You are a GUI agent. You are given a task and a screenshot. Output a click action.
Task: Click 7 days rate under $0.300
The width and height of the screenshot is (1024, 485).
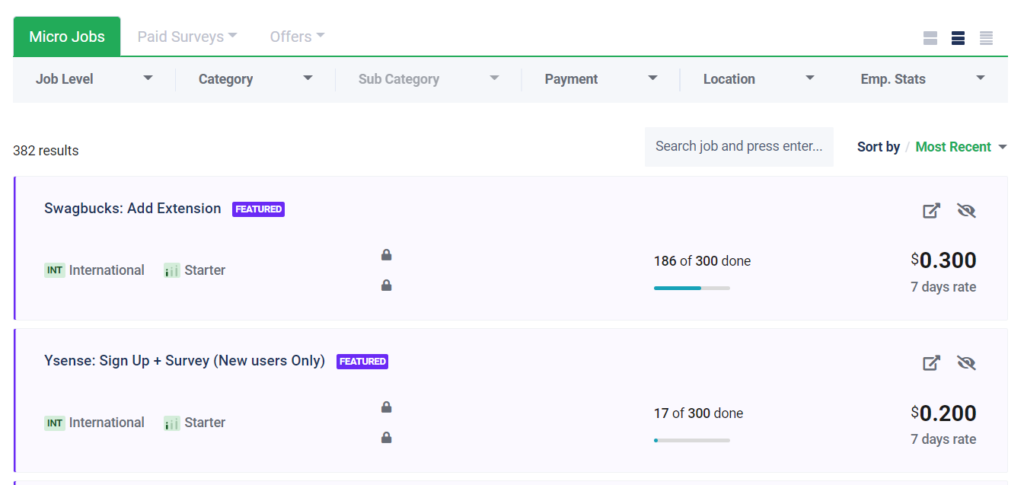click(944, 287)
